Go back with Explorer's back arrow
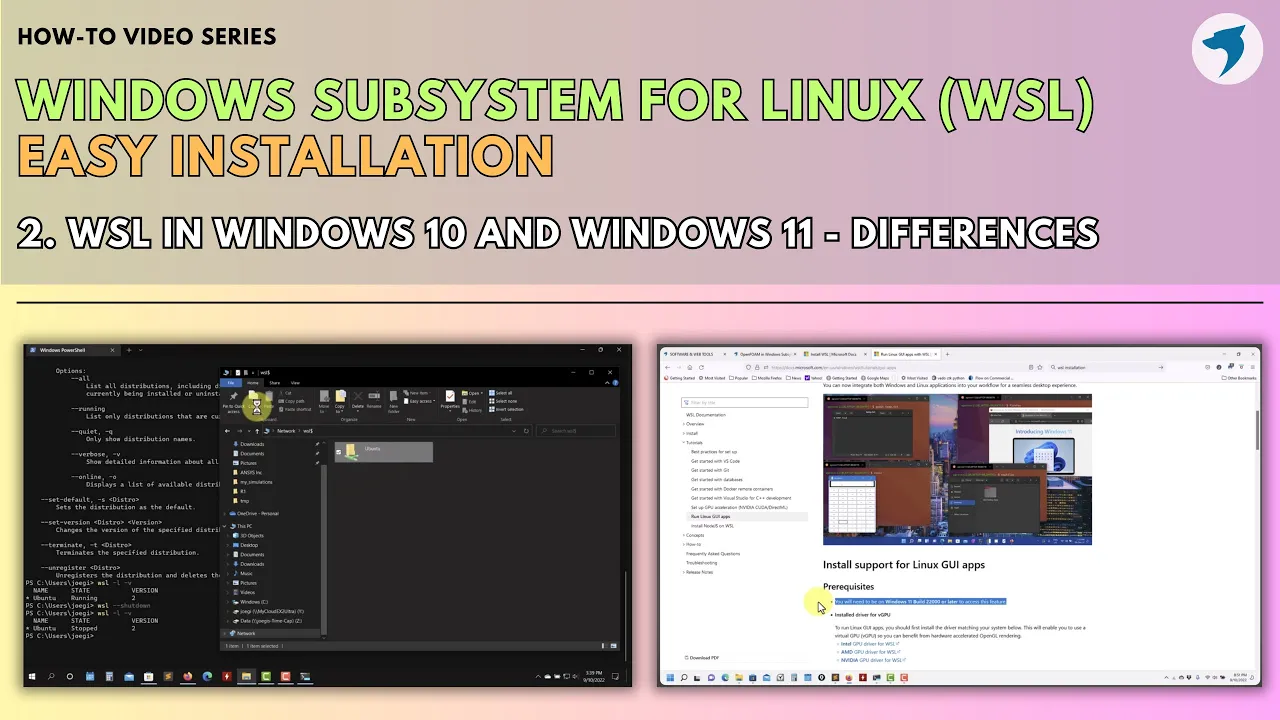Viewport: 1280px width, 720px height. coord(227,431)
